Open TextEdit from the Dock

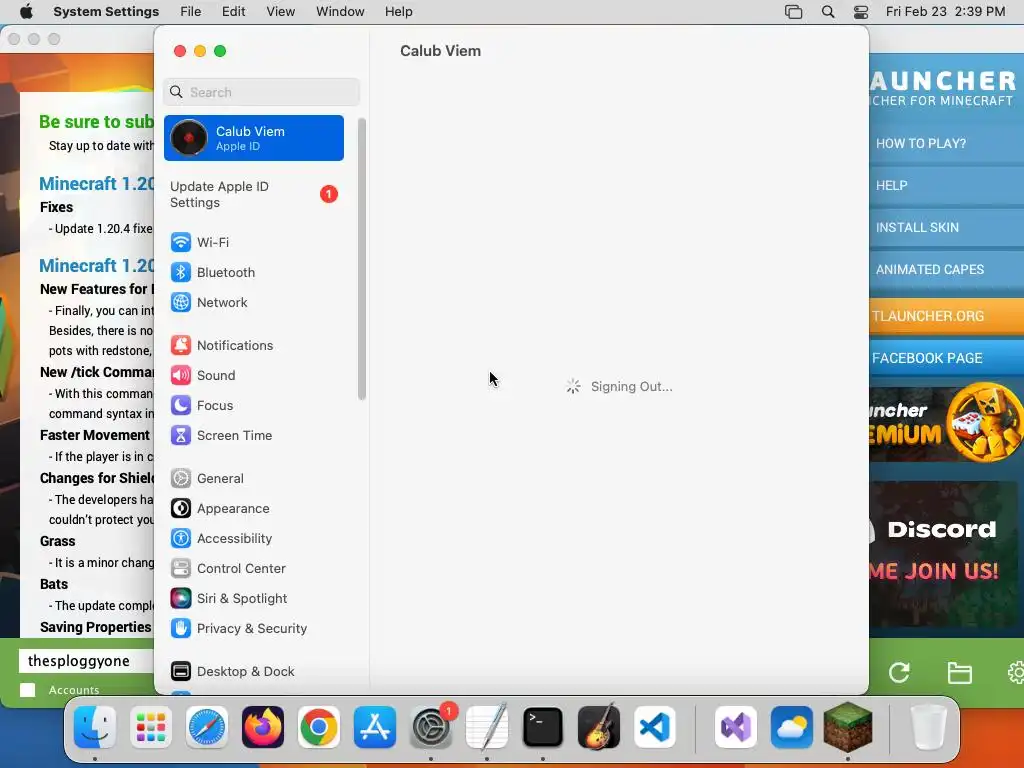pos(487,727)
